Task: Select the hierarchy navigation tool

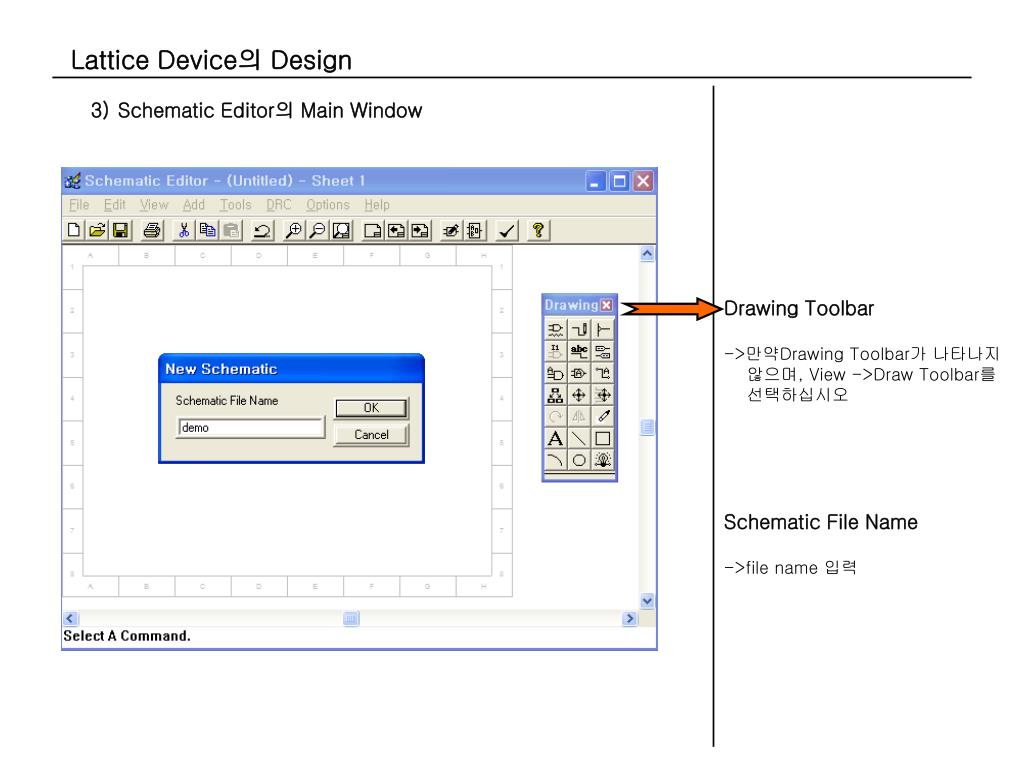Action: pos(555,395)
